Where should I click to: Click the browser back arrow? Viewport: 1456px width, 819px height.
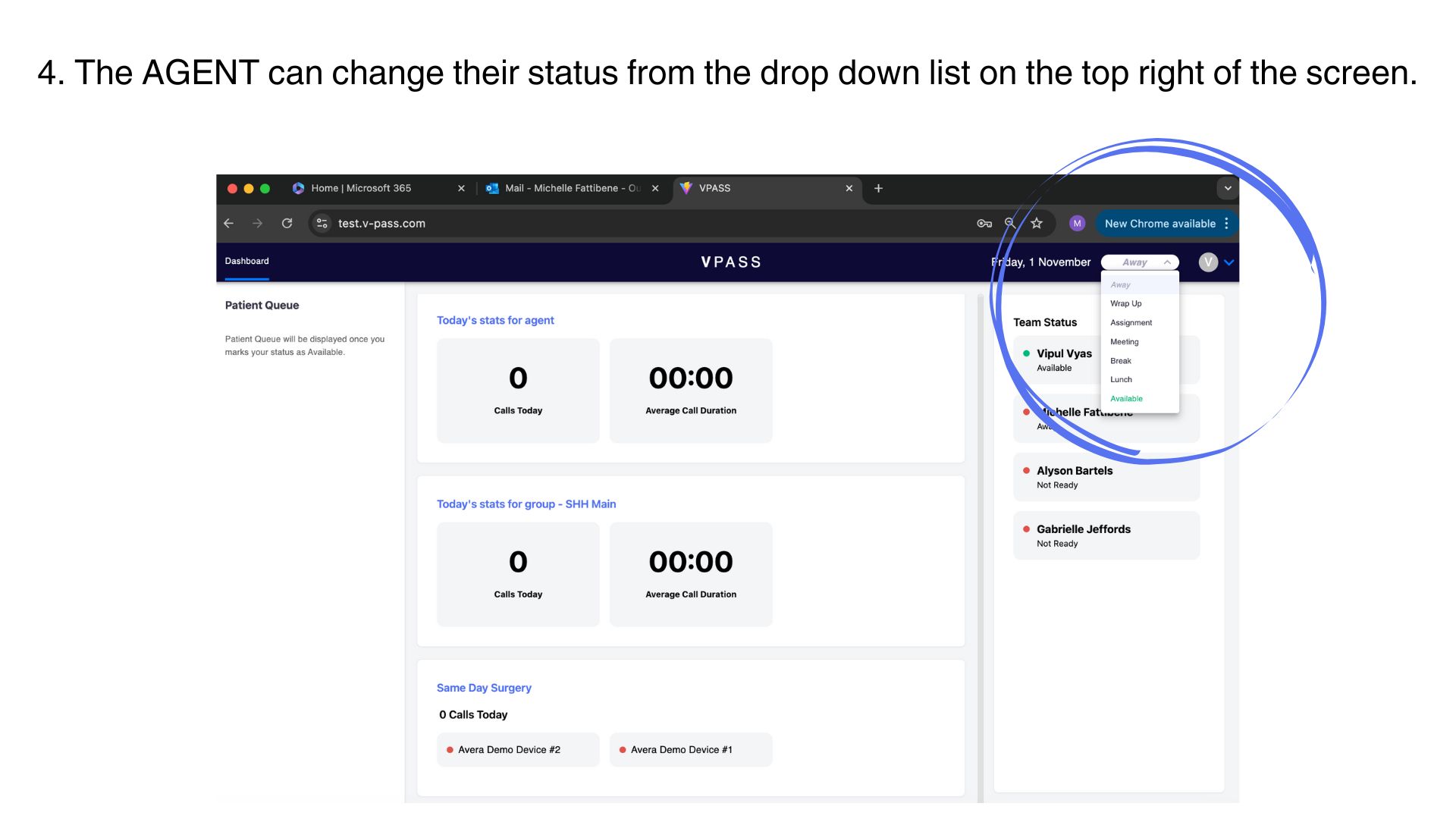click(x=228, y=223)
